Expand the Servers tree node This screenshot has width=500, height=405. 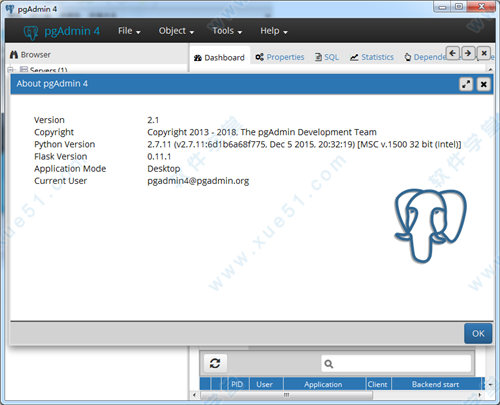pos(11,70)
